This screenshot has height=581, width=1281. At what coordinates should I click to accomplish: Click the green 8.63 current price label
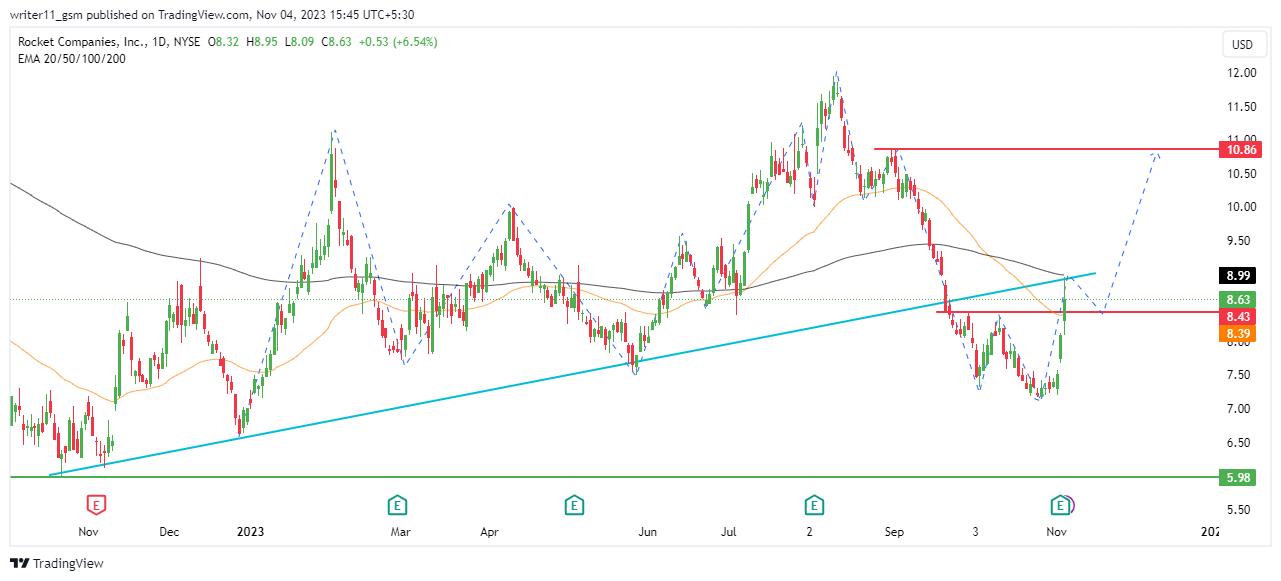[x=1239, y=299]
